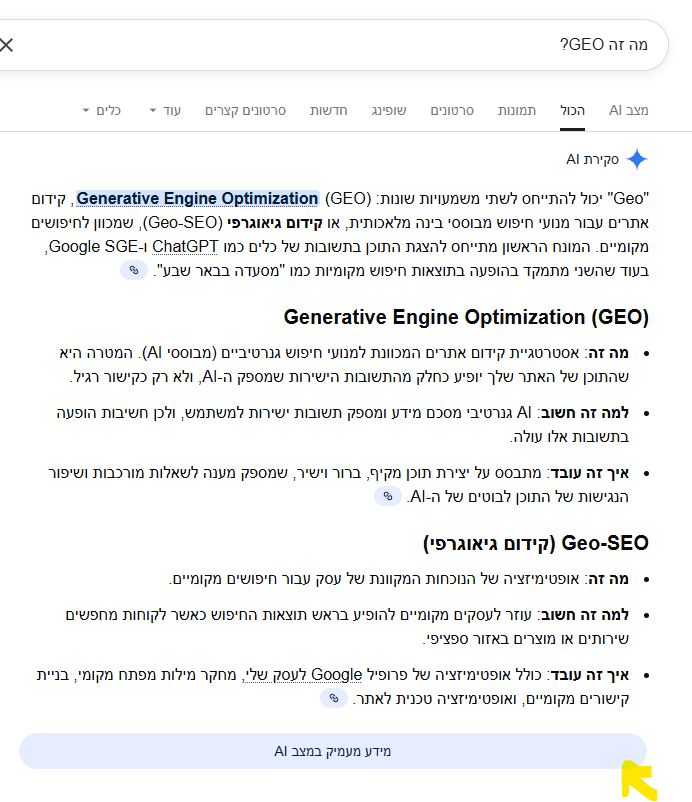Image resolution: width=692 pixels, height=802 pixels.
Task: Click the ChatGPT underlined link
Action: pyautogui.click(x=185, y=247)
